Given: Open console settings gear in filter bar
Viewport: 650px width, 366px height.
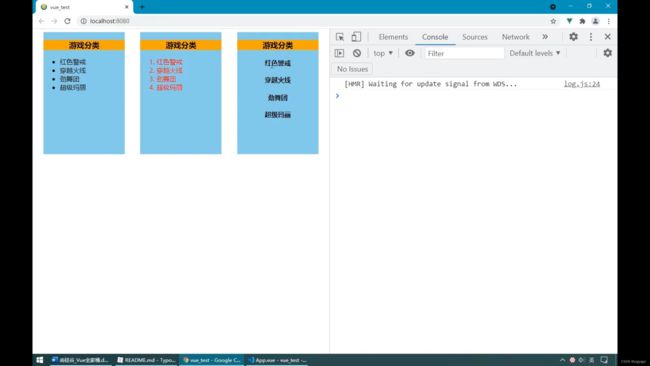Looking at the screenshot, I should pos(607,53).
